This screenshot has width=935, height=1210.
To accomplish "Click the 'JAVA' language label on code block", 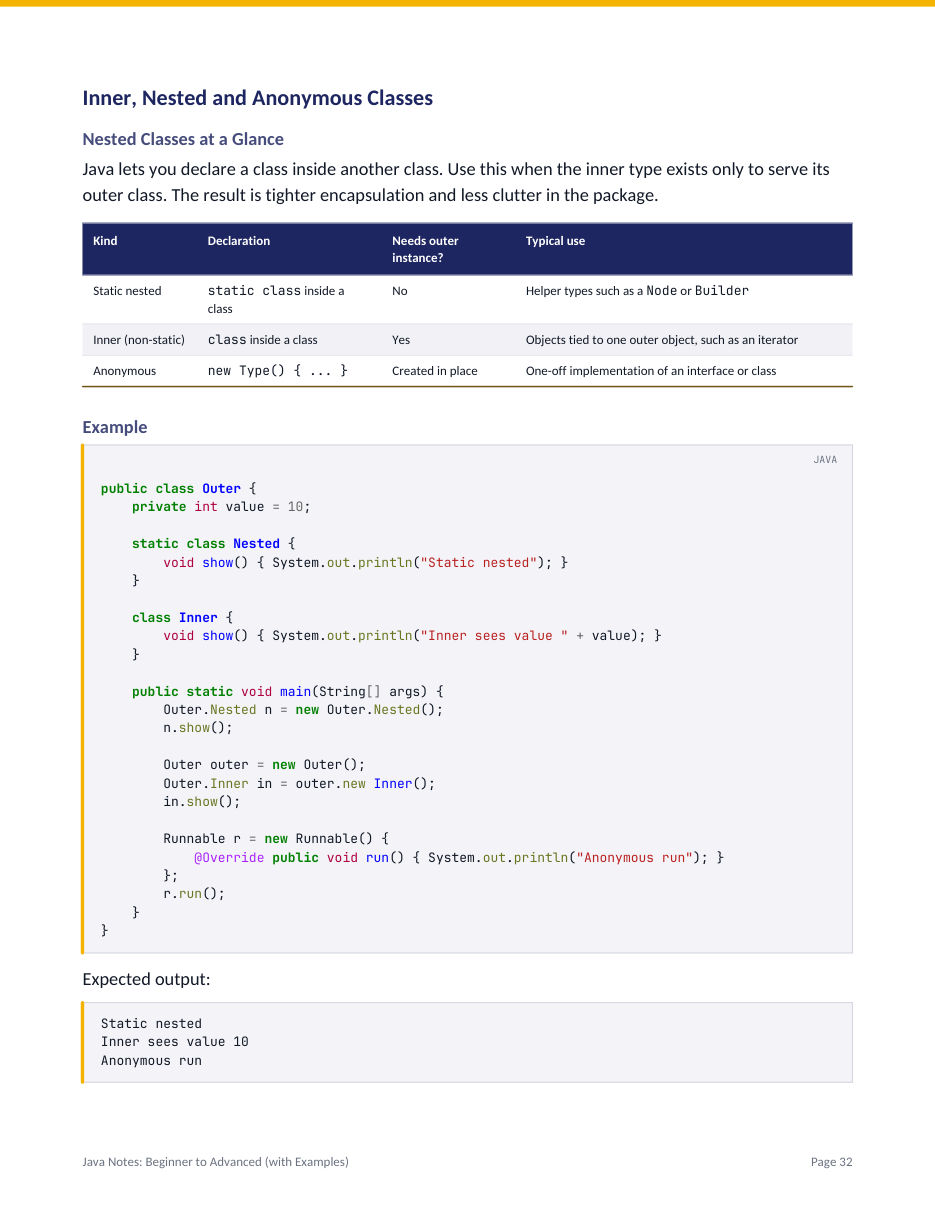I will 825,460.
